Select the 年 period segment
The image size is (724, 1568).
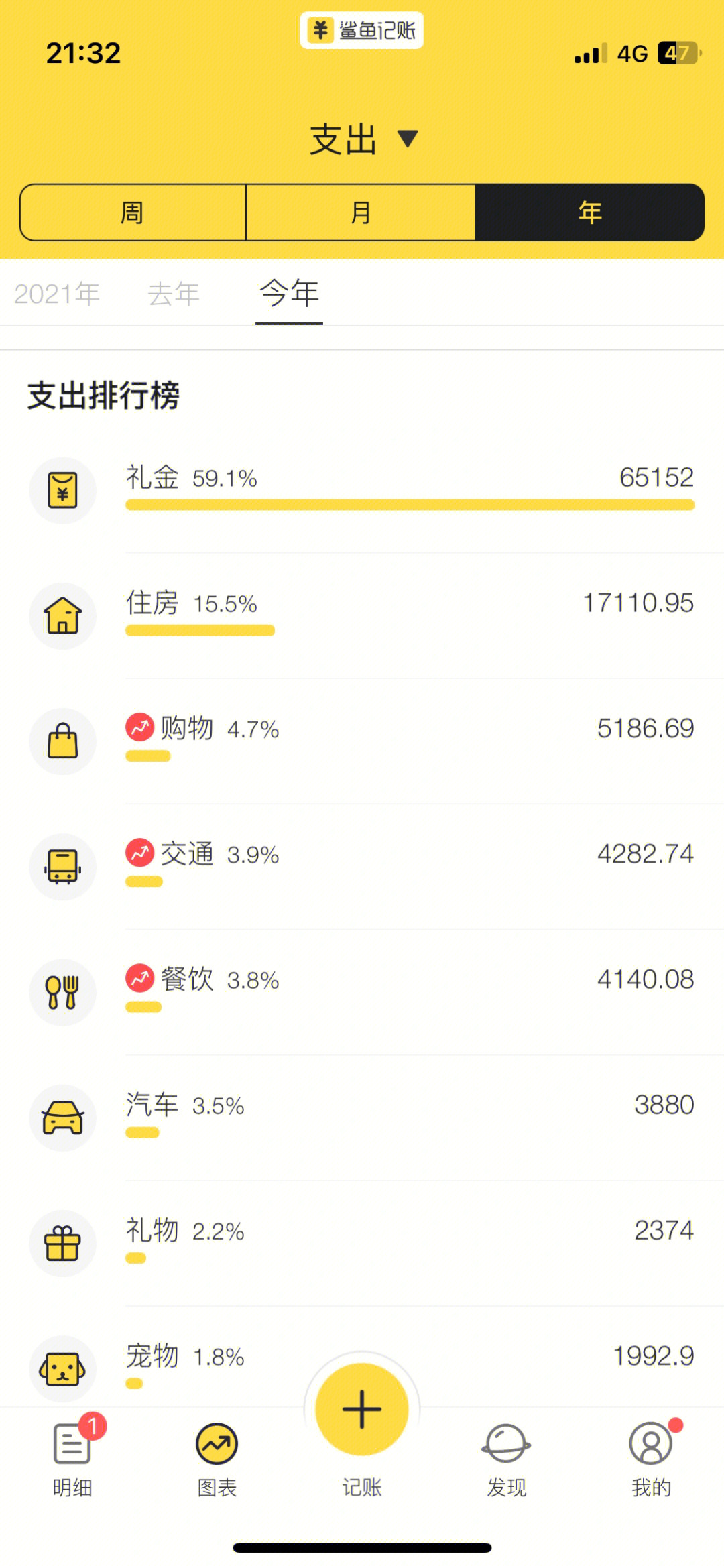590,213
